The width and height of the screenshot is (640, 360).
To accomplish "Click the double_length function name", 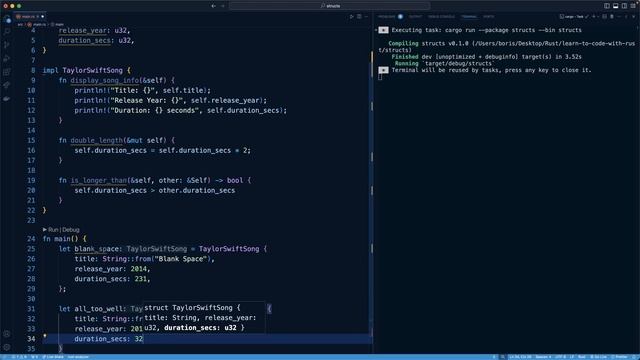I will 96,140.
